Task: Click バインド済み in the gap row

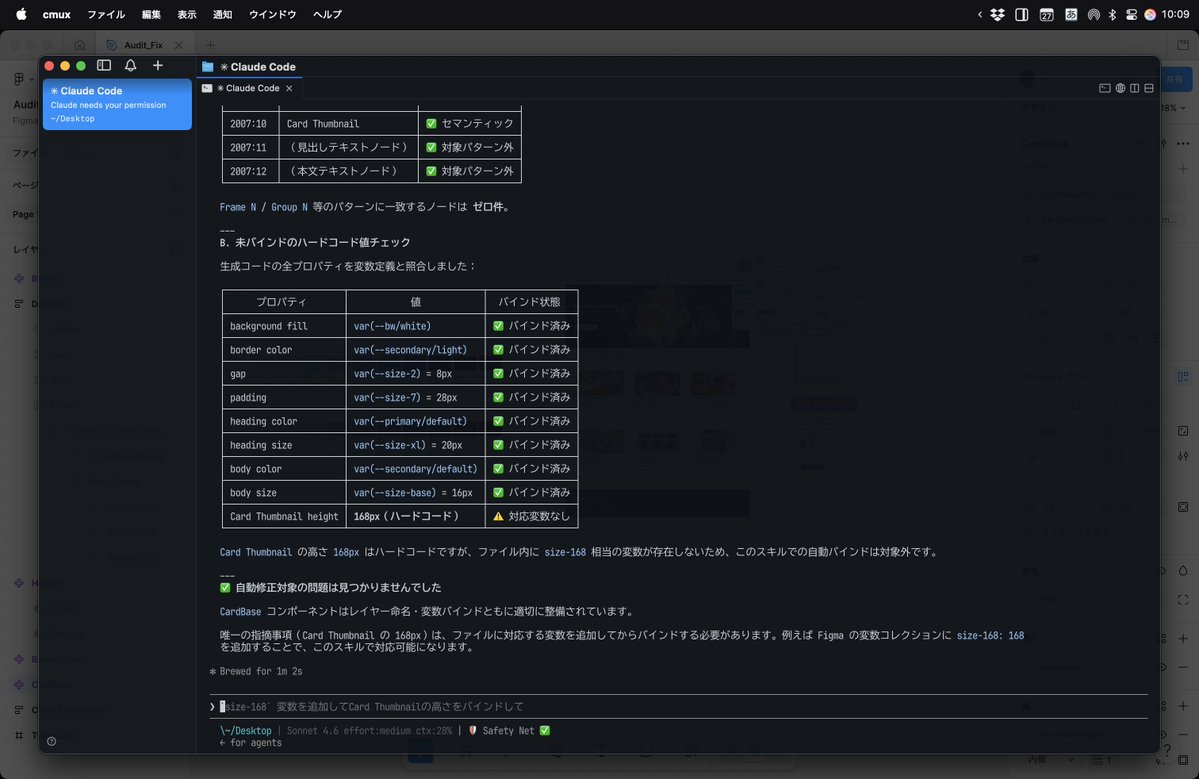Action: (531, 373)
